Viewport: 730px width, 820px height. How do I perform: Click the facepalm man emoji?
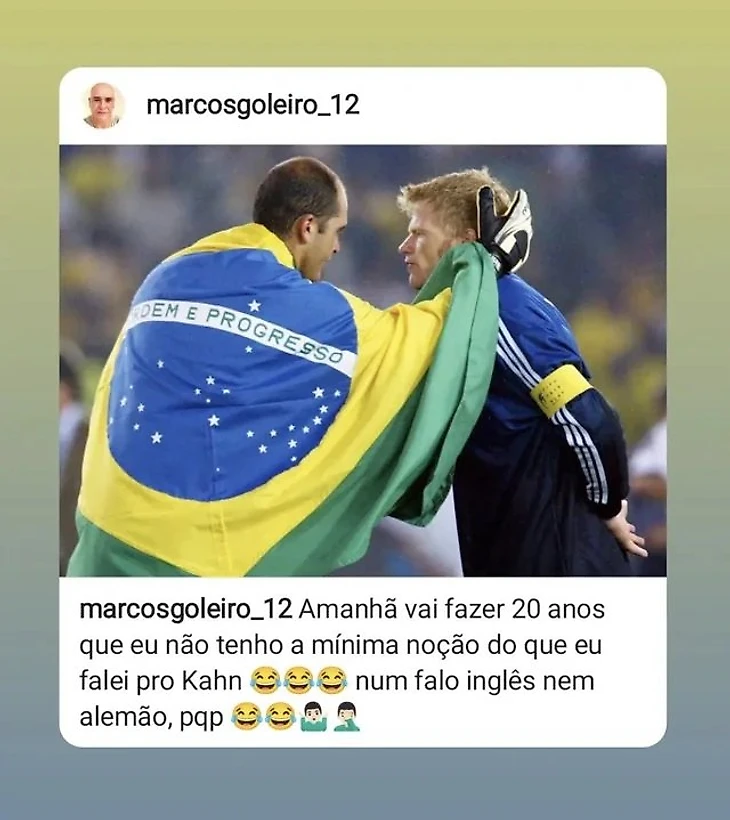pyautogui.click(x=347, y=716)
